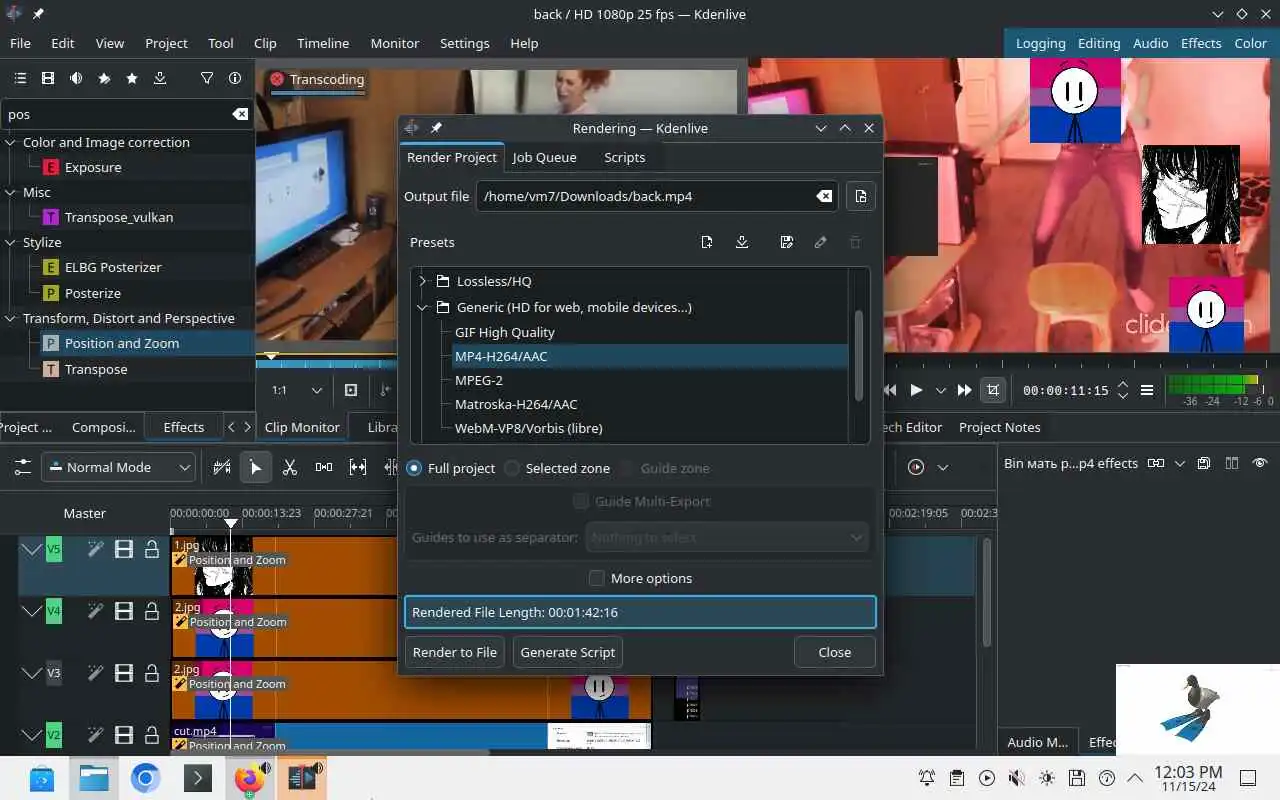Activate the Selection arrow tool

click(x=256, y=467)
